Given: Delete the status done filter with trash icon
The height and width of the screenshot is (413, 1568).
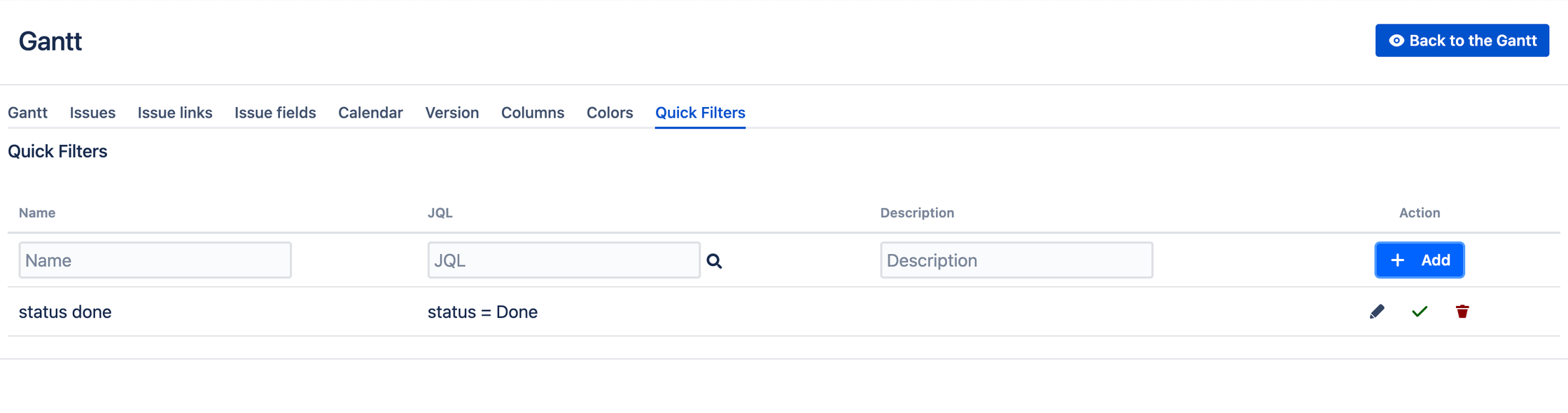Looking at the screenshot, I should (1462, 311).
